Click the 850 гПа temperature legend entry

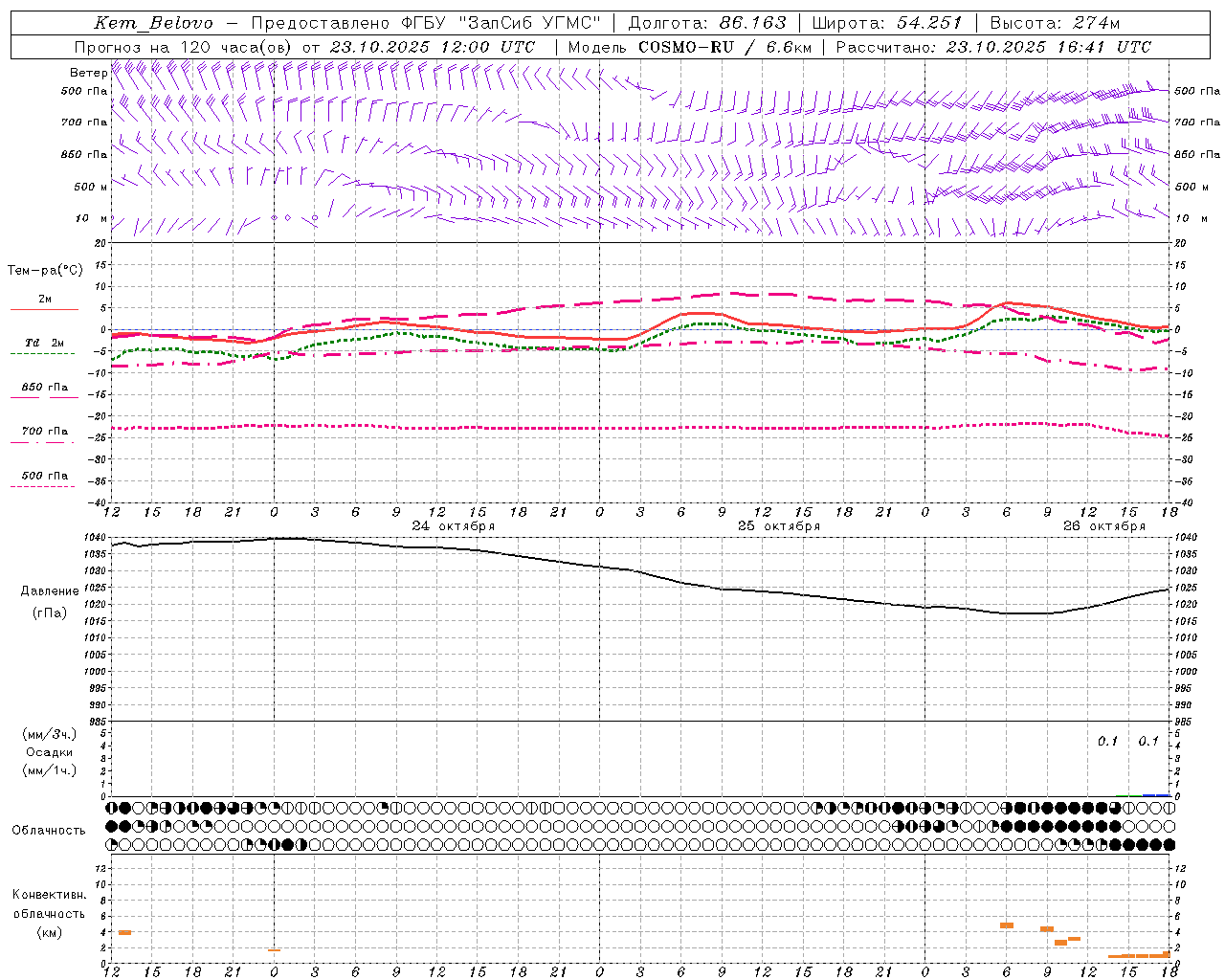(42, 397)
